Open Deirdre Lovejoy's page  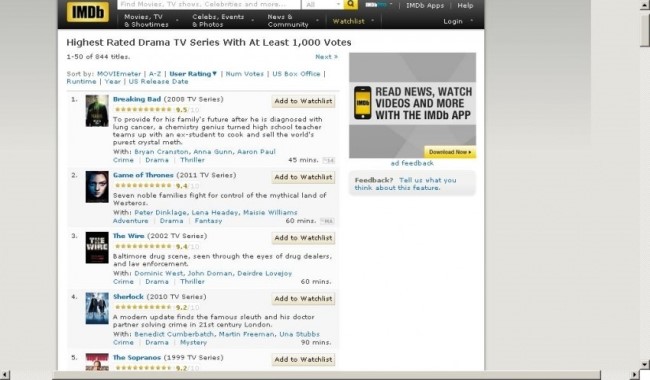(264, 274)
